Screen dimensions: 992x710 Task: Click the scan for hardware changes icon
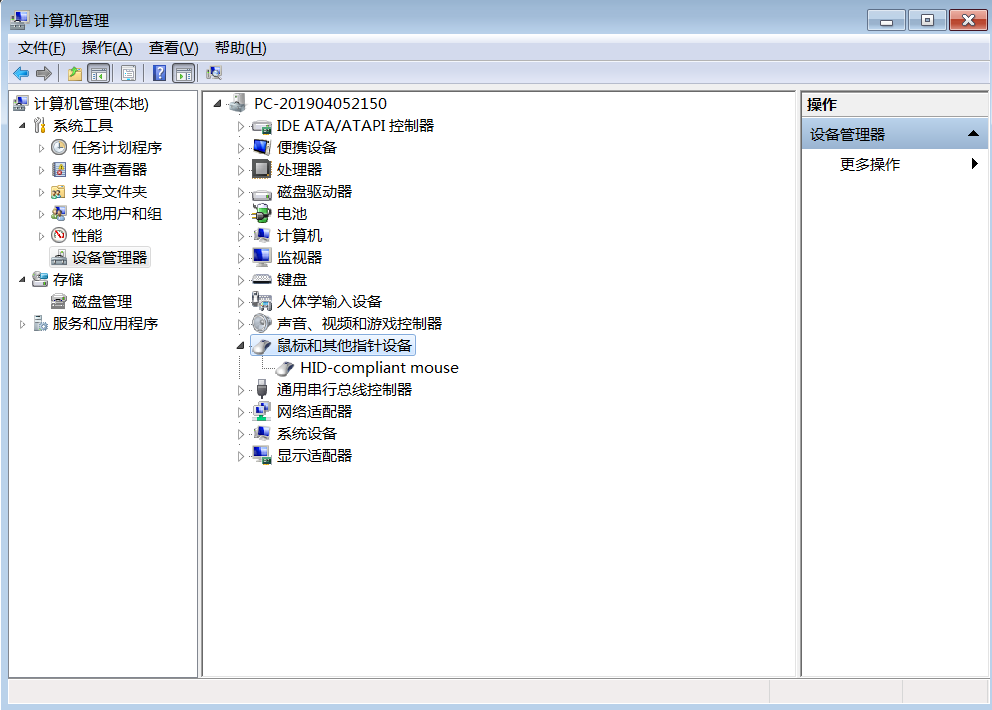(213, 73)
